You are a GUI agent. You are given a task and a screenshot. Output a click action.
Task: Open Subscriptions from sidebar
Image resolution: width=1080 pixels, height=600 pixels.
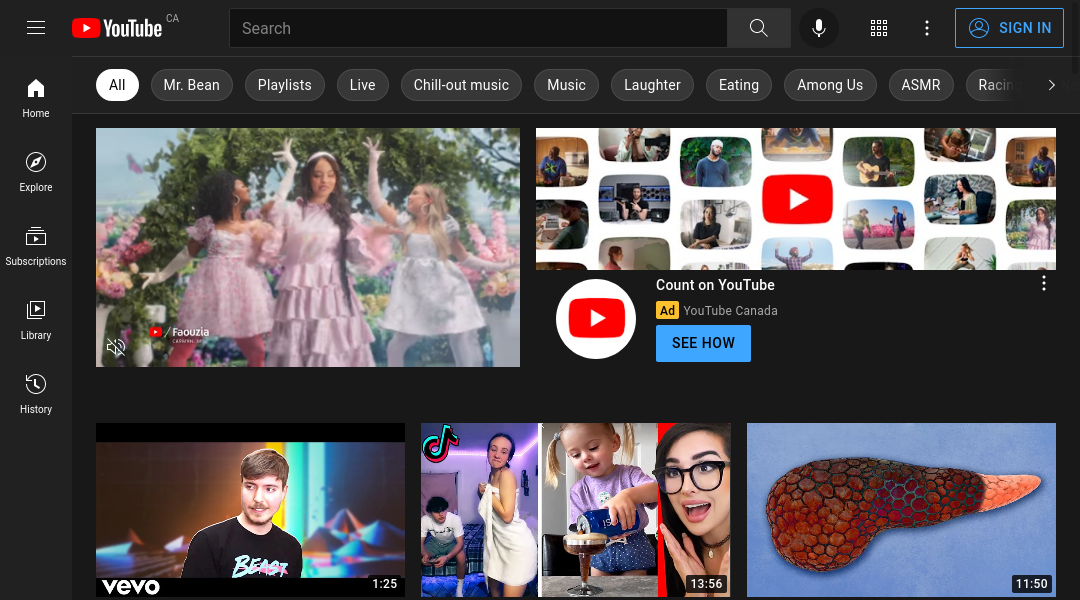(x=36, y=245)
